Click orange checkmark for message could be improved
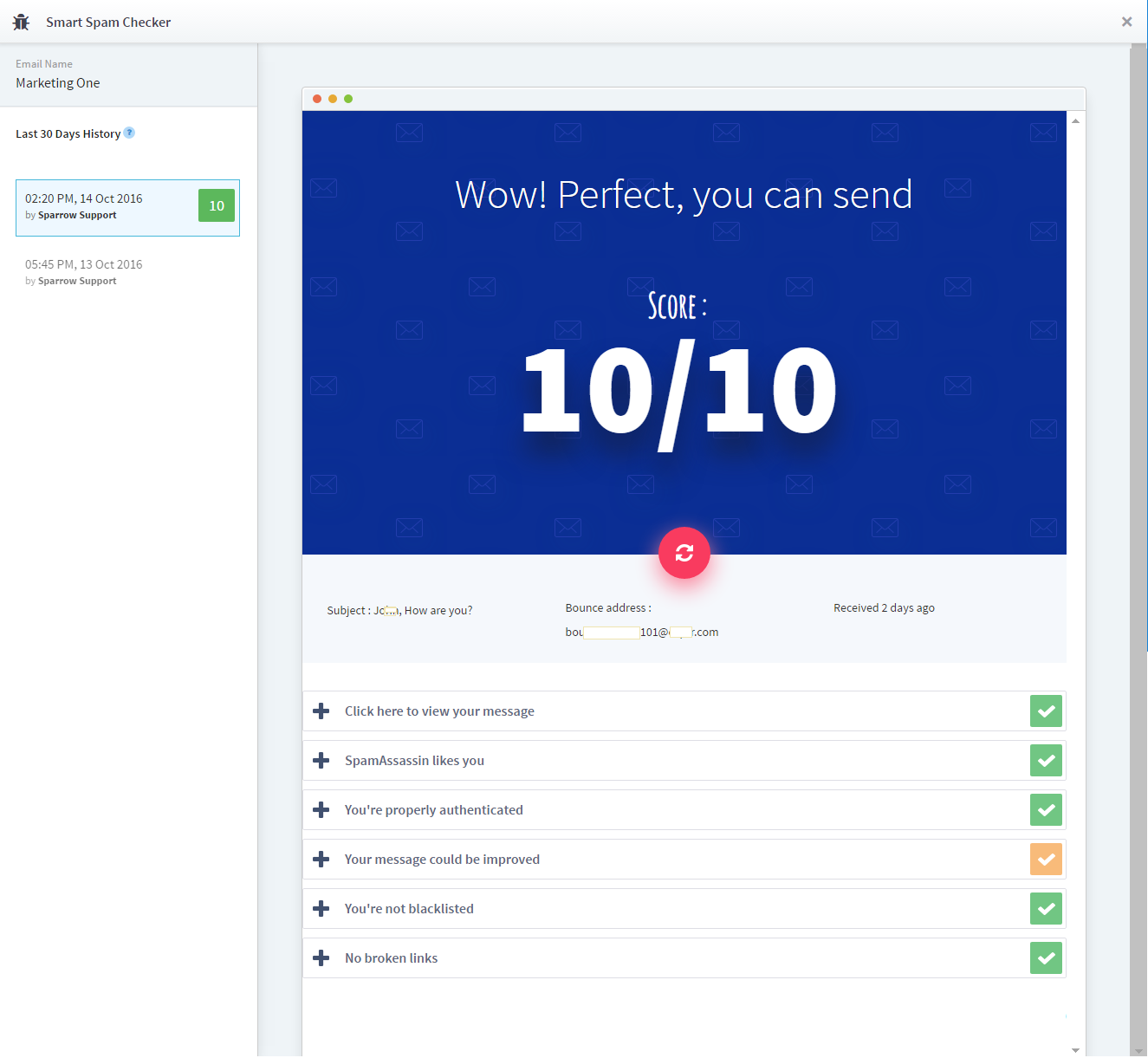The width and height of the screenshot is (1148, 1058). click(1046, 860)
